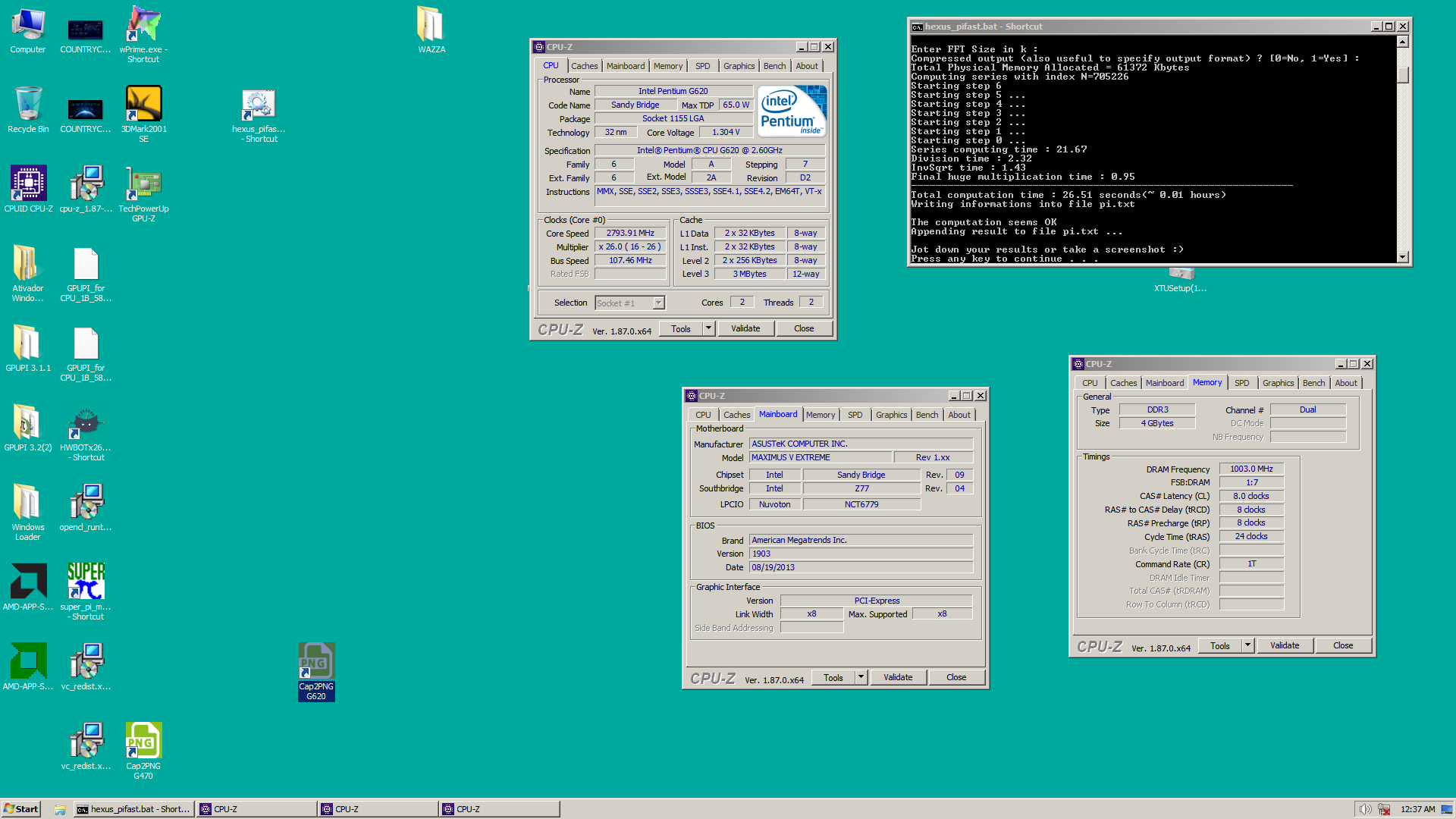The image size is (1456, 819).
Task: Open the About tab in Memory window
Action: point(1346,383)
